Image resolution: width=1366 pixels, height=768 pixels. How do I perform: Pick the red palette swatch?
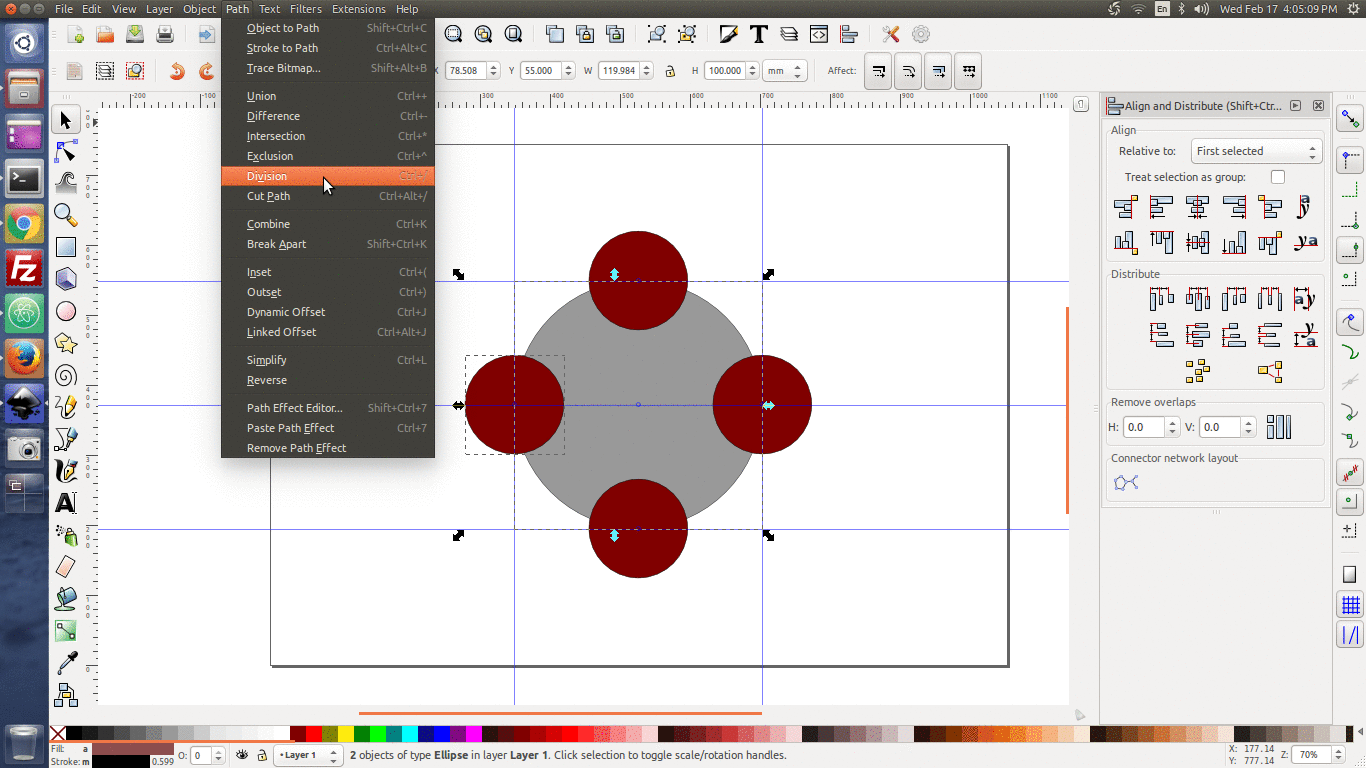[x=314, y=733]
